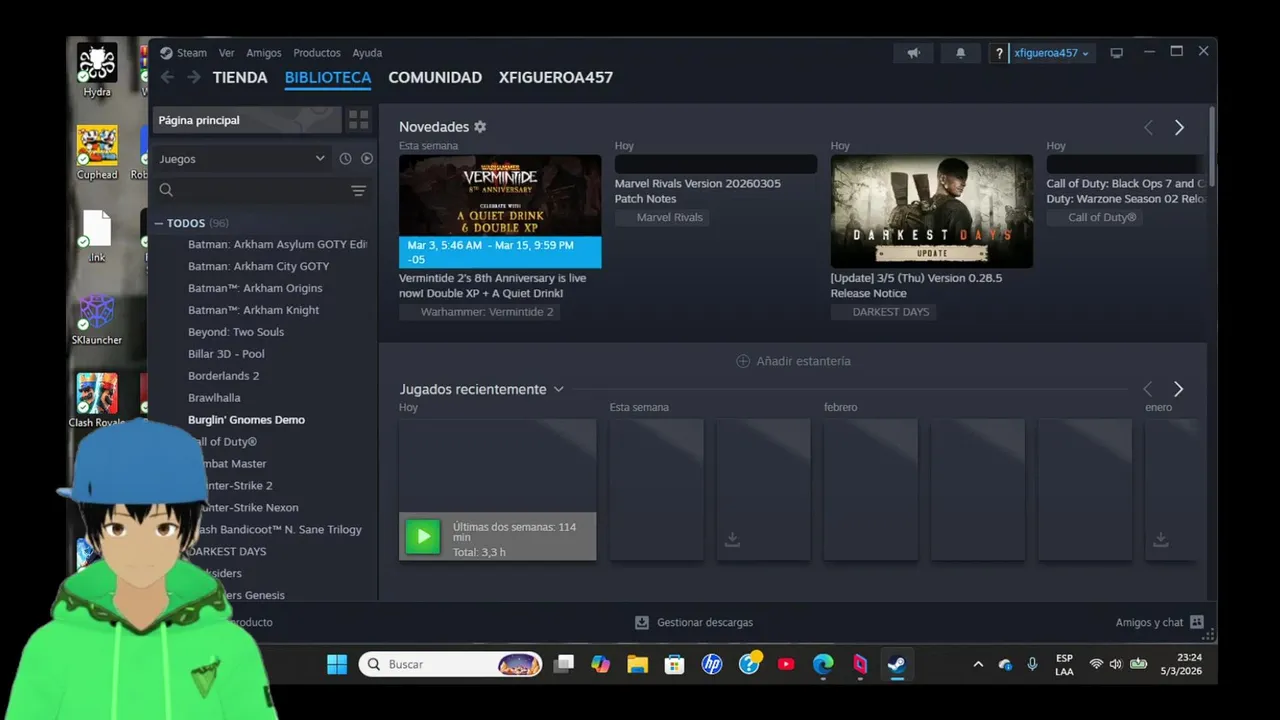Image resolution: width=1280 pixels, height=720 pixels.
Task: Select Batman™: Arkham Knight
Action: [x=254, y=310]
